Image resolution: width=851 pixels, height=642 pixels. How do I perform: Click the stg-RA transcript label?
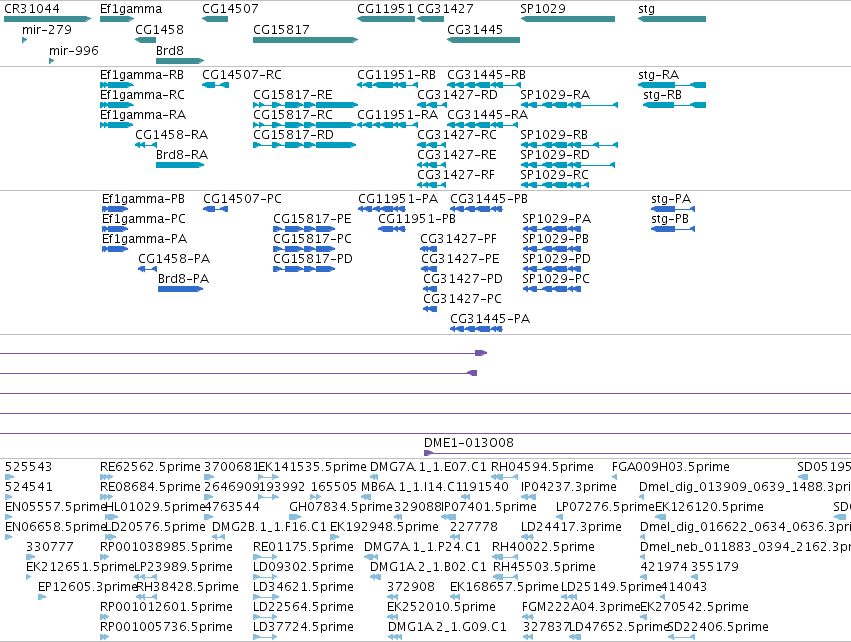click(658, 75)
